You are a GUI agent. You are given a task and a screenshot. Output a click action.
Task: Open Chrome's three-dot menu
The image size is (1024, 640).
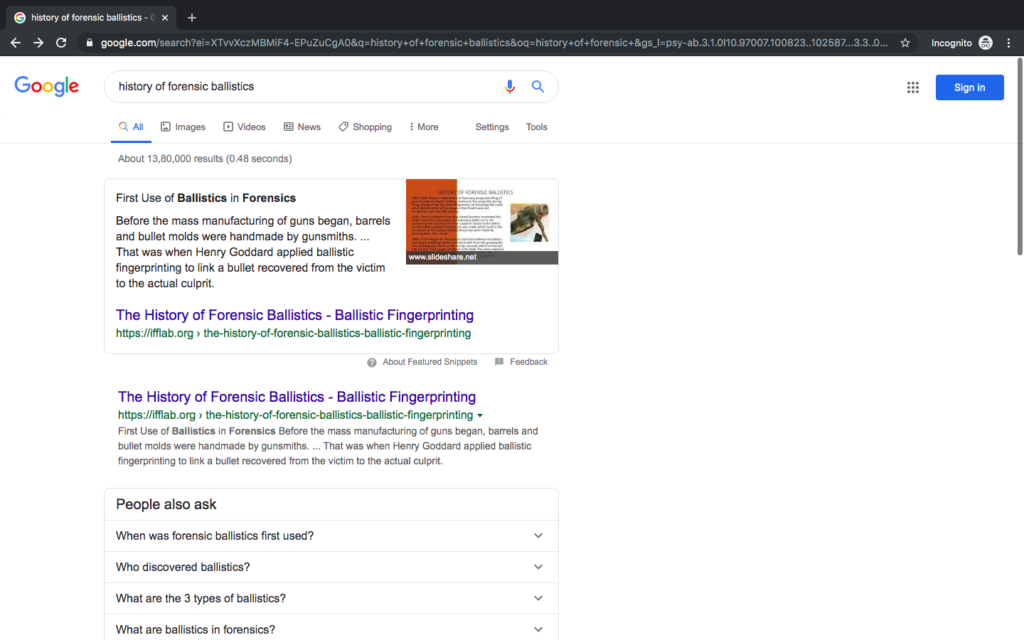[x=1009, y=43]
